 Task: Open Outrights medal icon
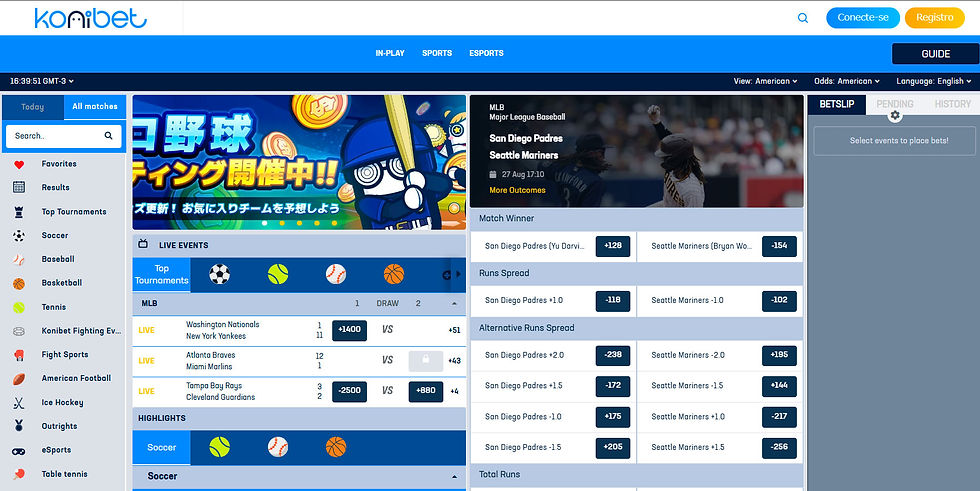point(19,426)
